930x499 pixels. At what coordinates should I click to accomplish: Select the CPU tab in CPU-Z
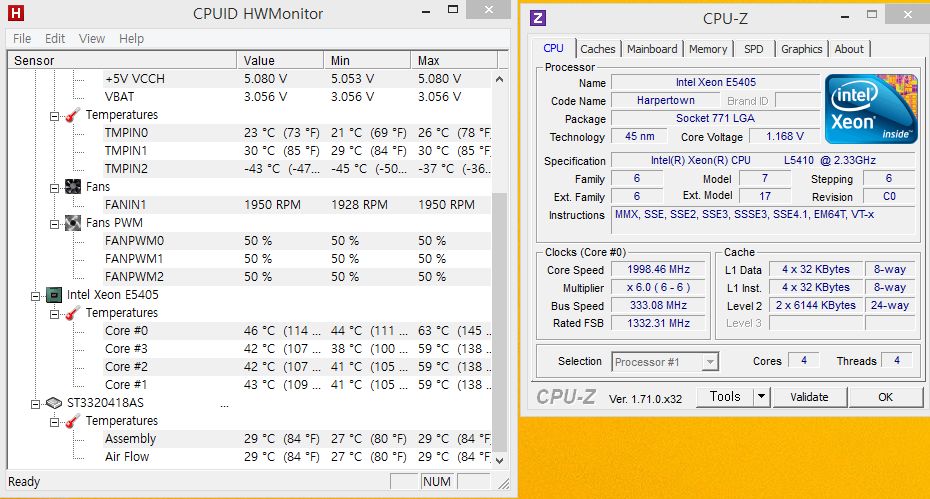pos(553,48)
